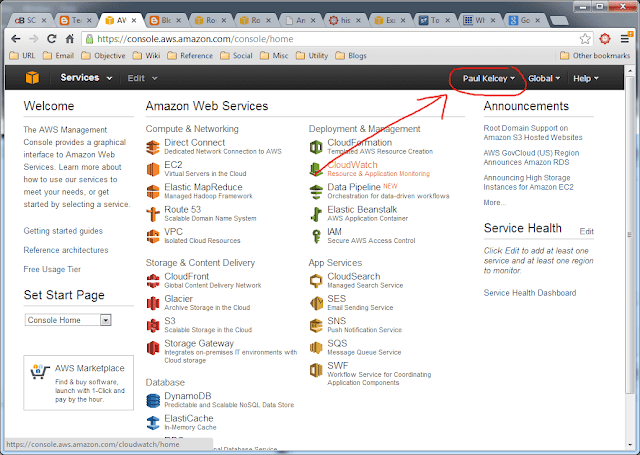Close the active AWS console tab
640x455 pixels.
tap(134, 20)
